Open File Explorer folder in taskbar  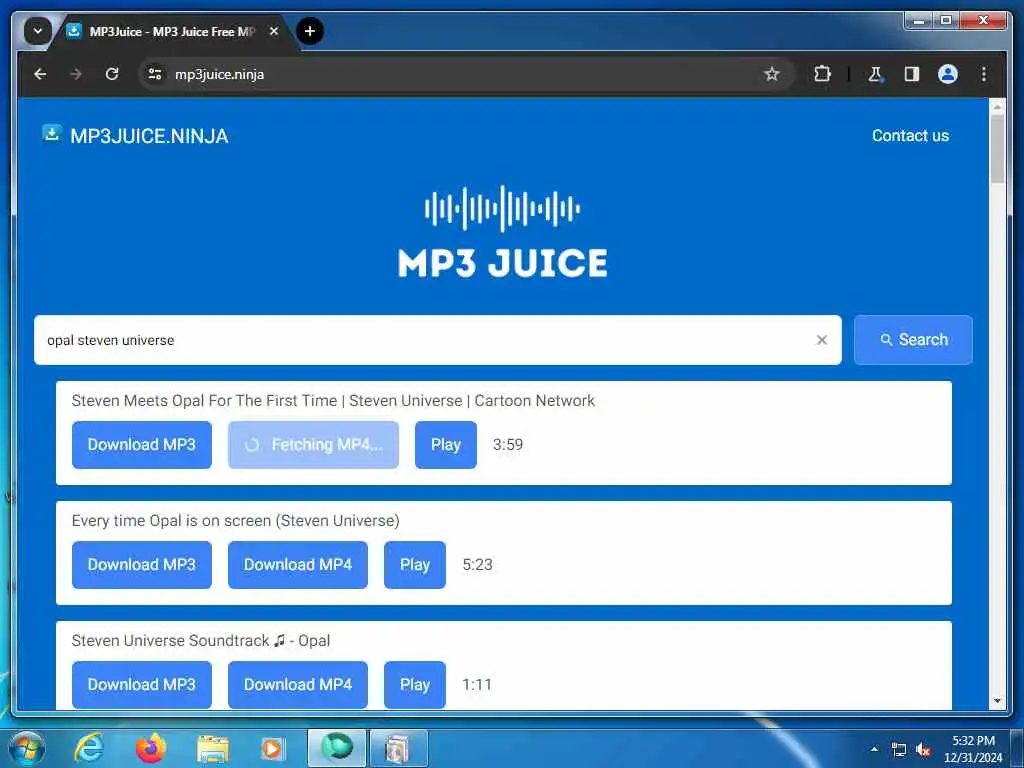[212, 749]
